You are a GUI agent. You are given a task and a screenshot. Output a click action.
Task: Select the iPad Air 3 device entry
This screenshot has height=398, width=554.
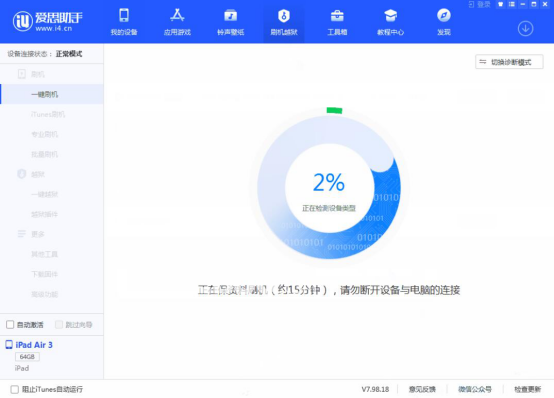coord(29,345)
